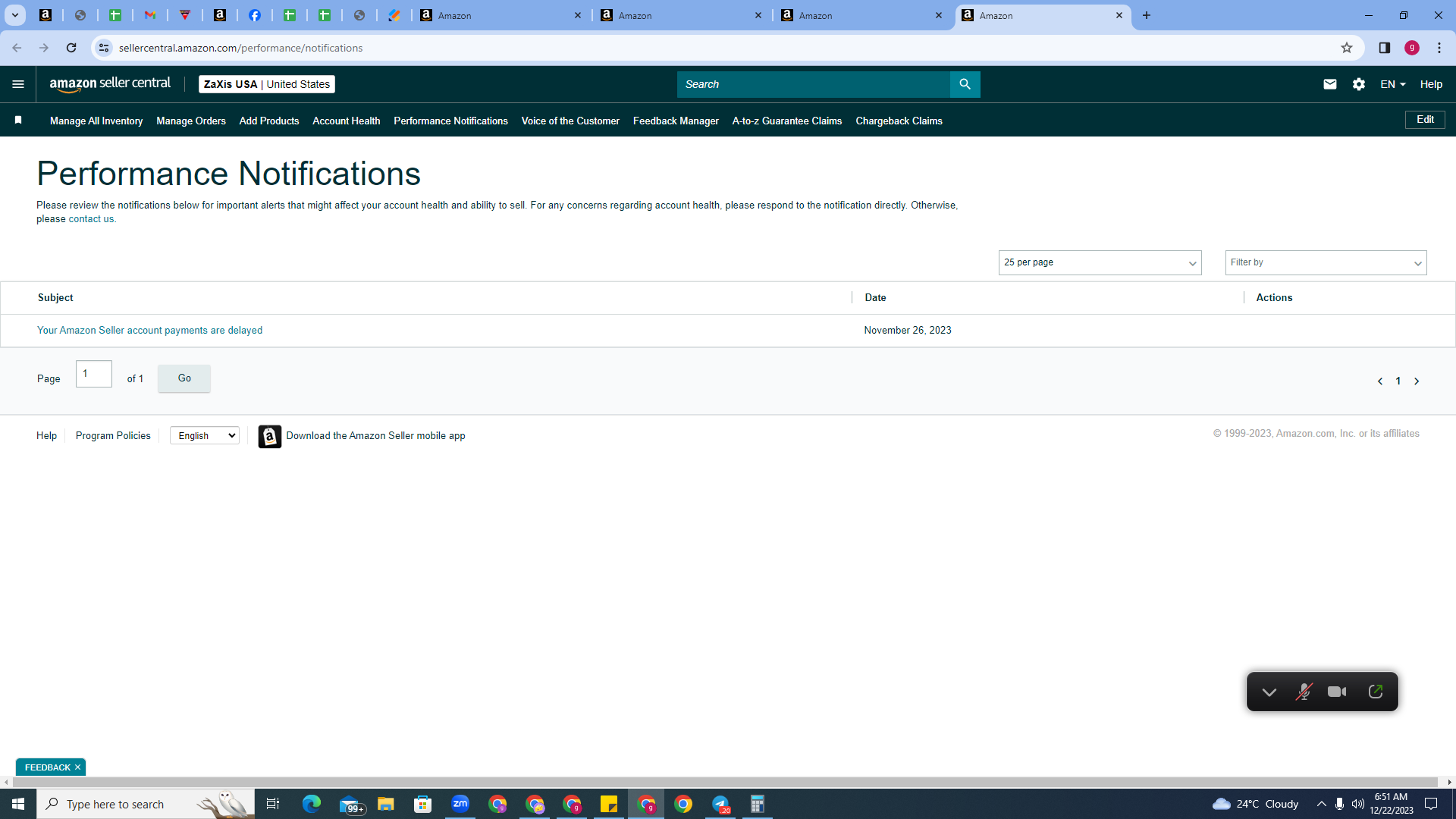1456x819 pixels.
Task: Download the Amazon Seller mobile app link
Action: pyautogui.click(x=375, y=435)
